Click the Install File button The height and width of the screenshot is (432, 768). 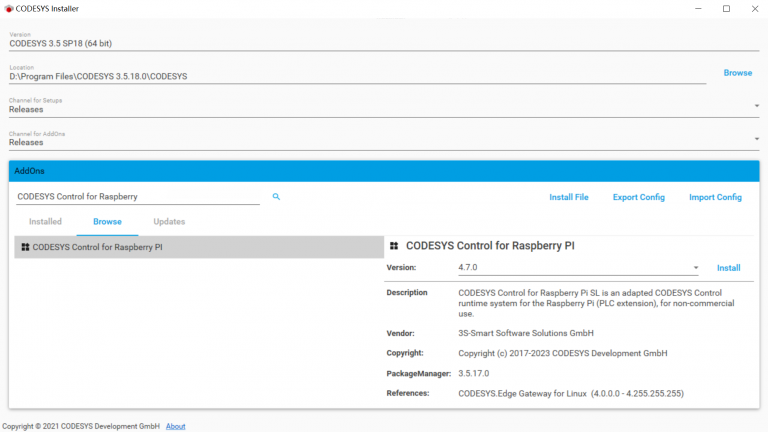(569, 197)
